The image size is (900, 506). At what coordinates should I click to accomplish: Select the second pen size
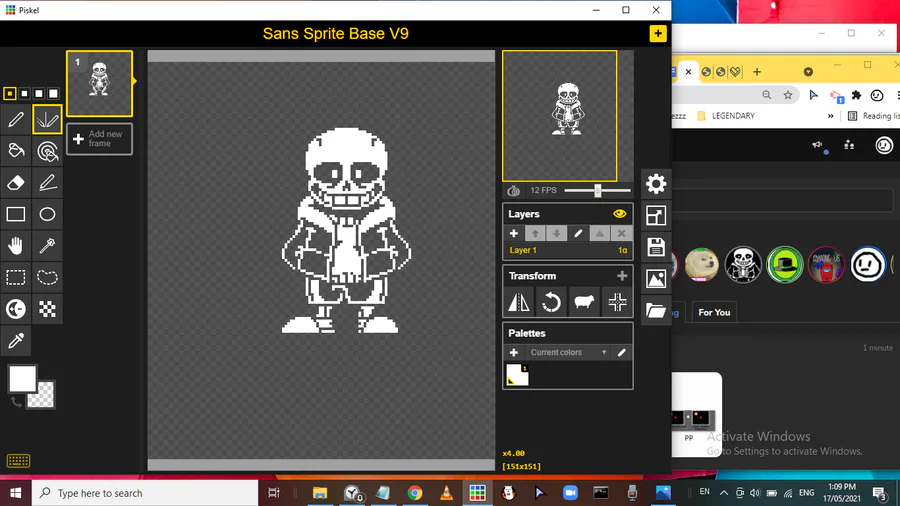pyautogui.click(x=24, y=94)
